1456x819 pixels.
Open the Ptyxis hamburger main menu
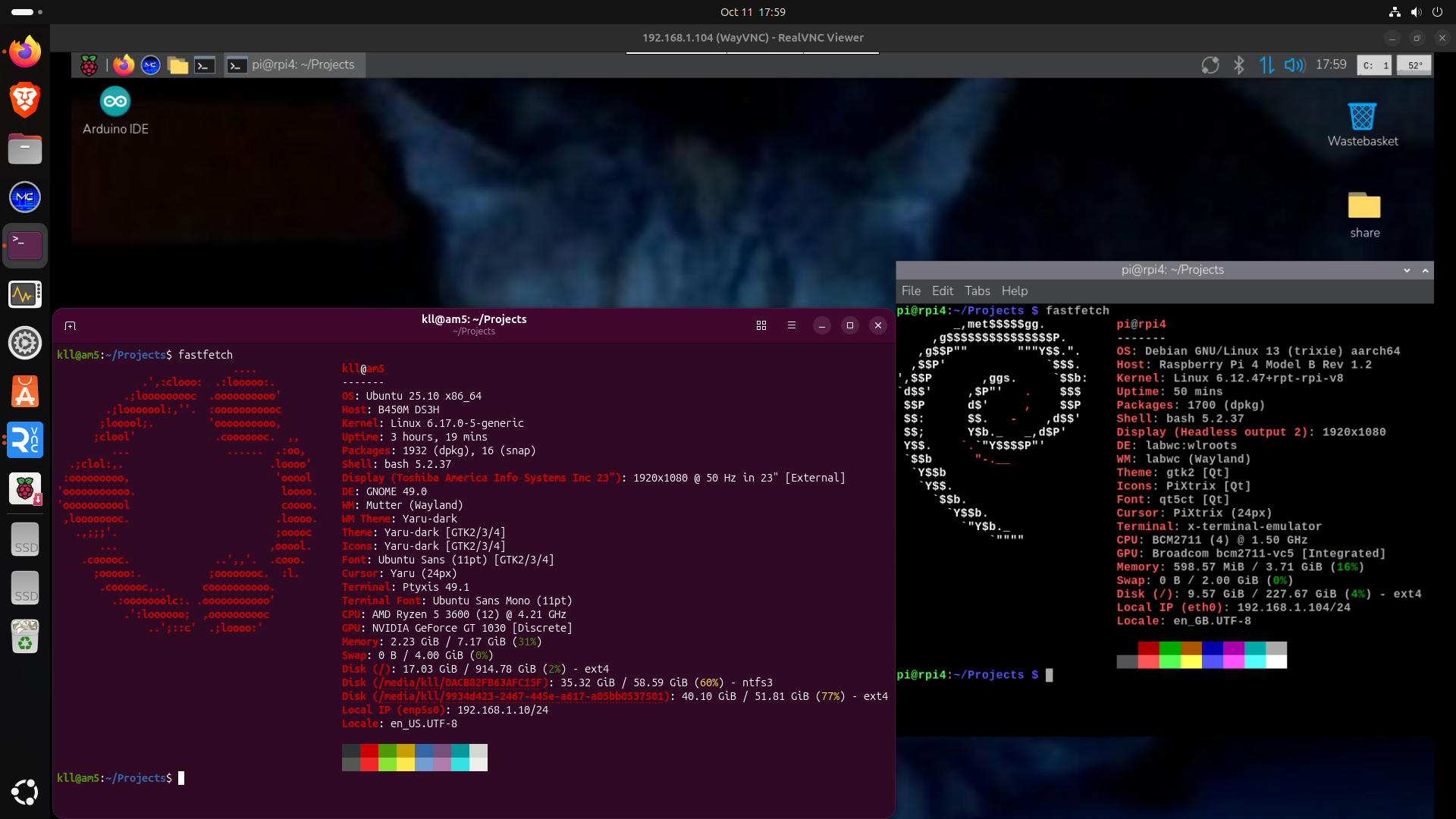click(792, 325)
